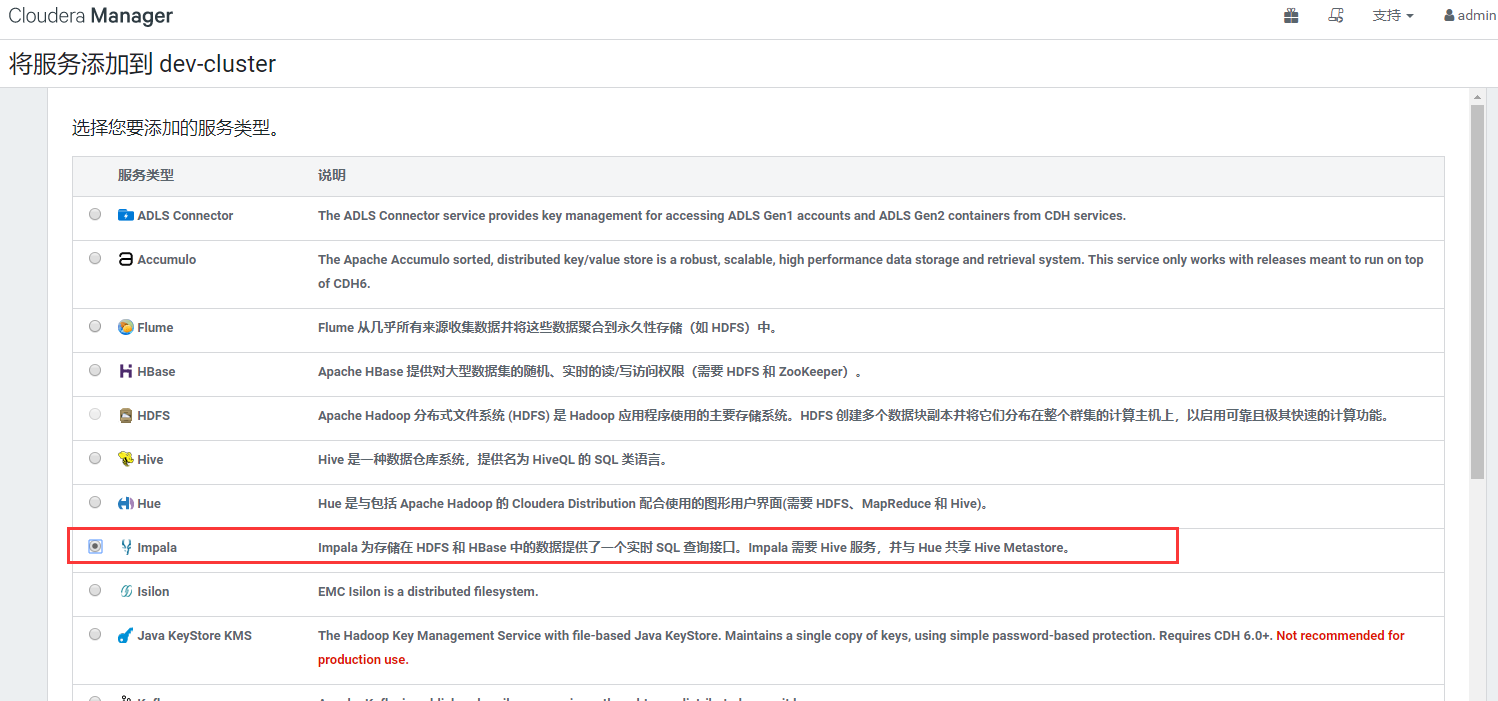1498x701 pixels.
Task: Click the Accumulo service icon
Action: pos(125,259)
